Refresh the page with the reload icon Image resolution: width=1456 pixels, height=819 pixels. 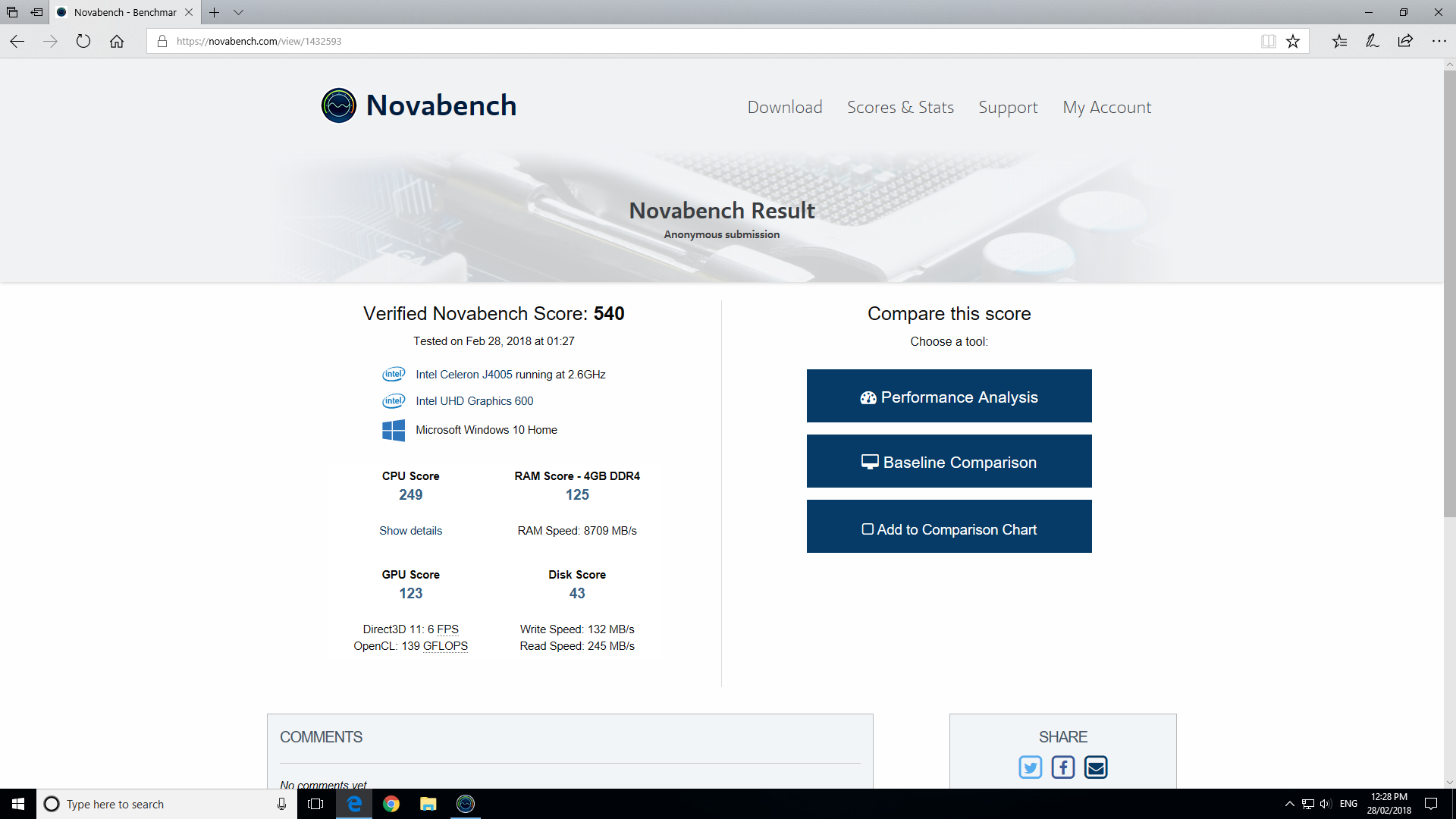pyautogui.click(x=83, y=41)
